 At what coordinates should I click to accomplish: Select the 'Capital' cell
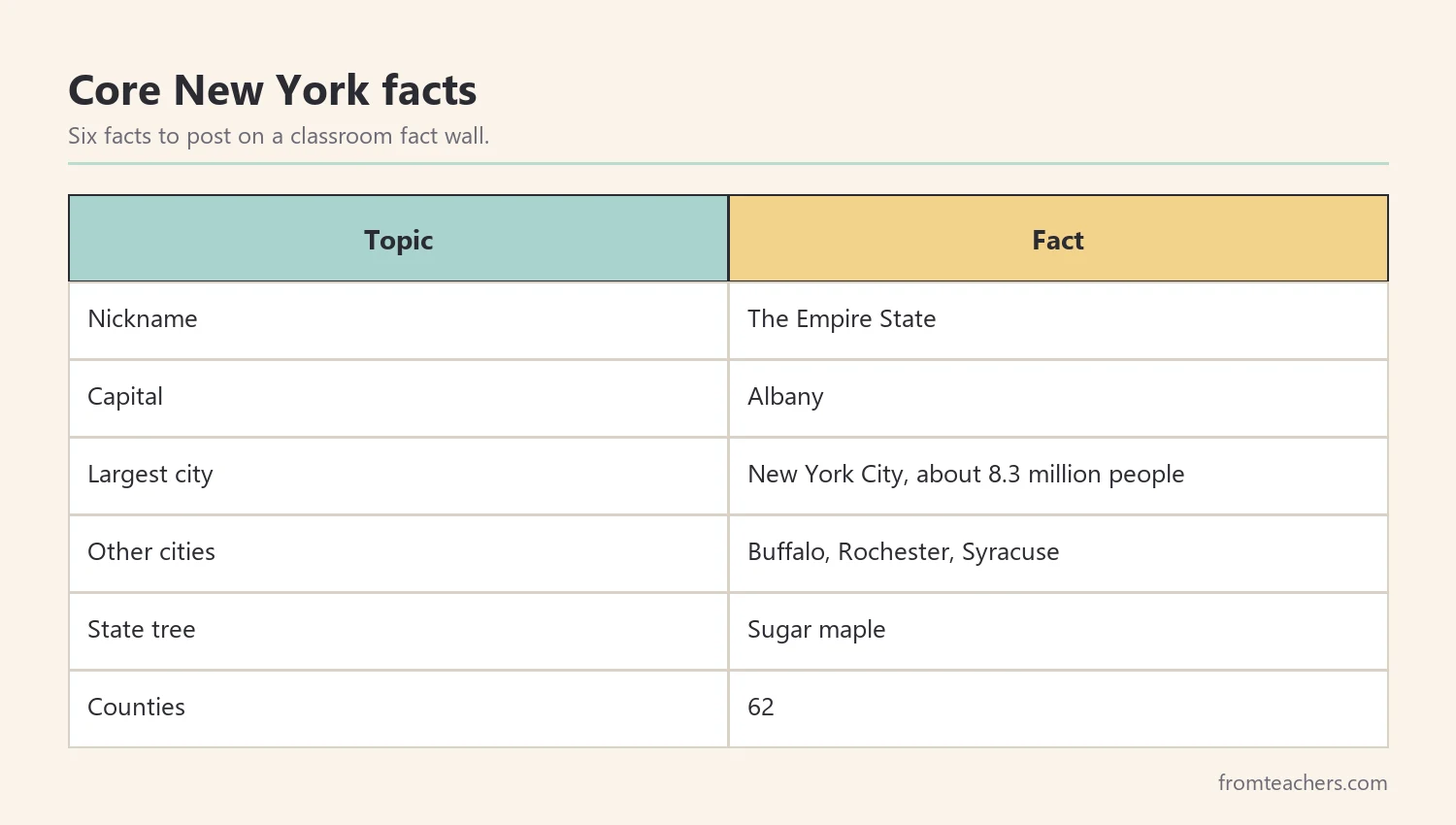pyautogui.click(x=398, y=398)
